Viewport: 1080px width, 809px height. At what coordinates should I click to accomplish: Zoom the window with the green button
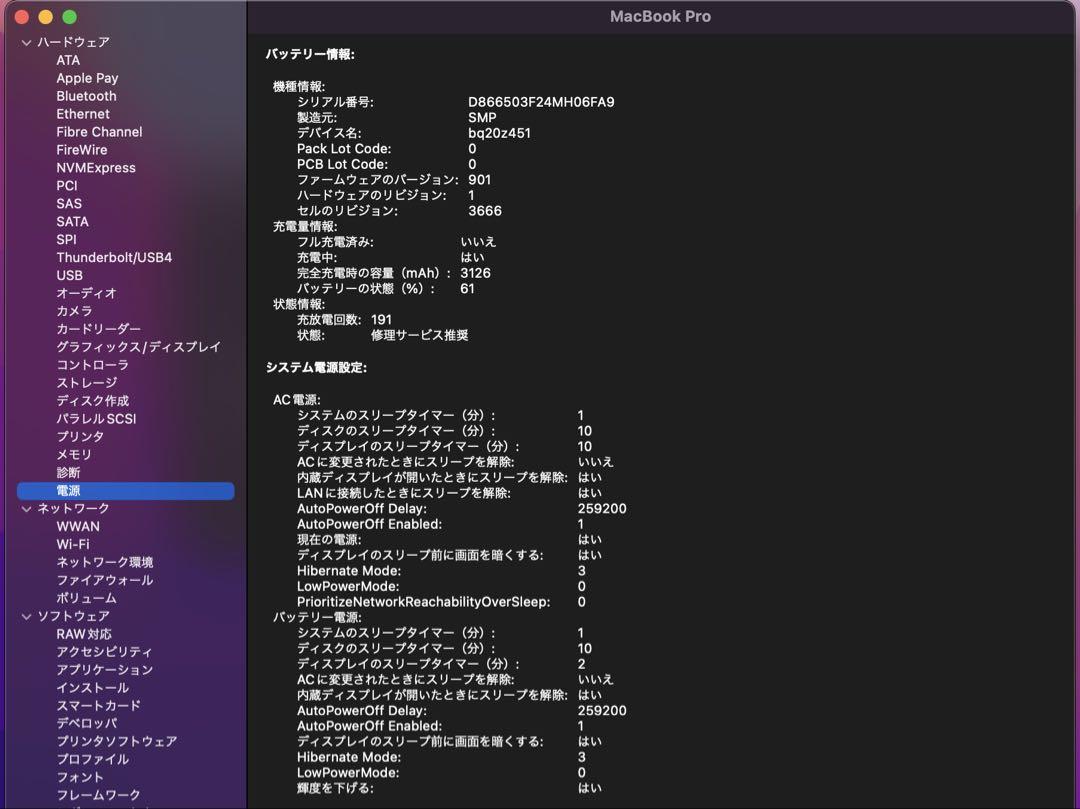pyautogui.click(x=69, y=17)
